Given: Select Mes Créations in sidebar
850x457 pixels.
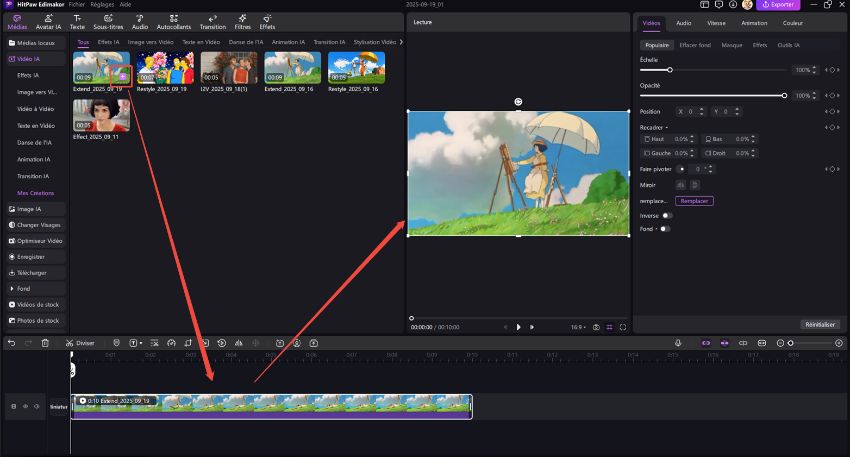Looking at the screenshot, I should (35, 193).
